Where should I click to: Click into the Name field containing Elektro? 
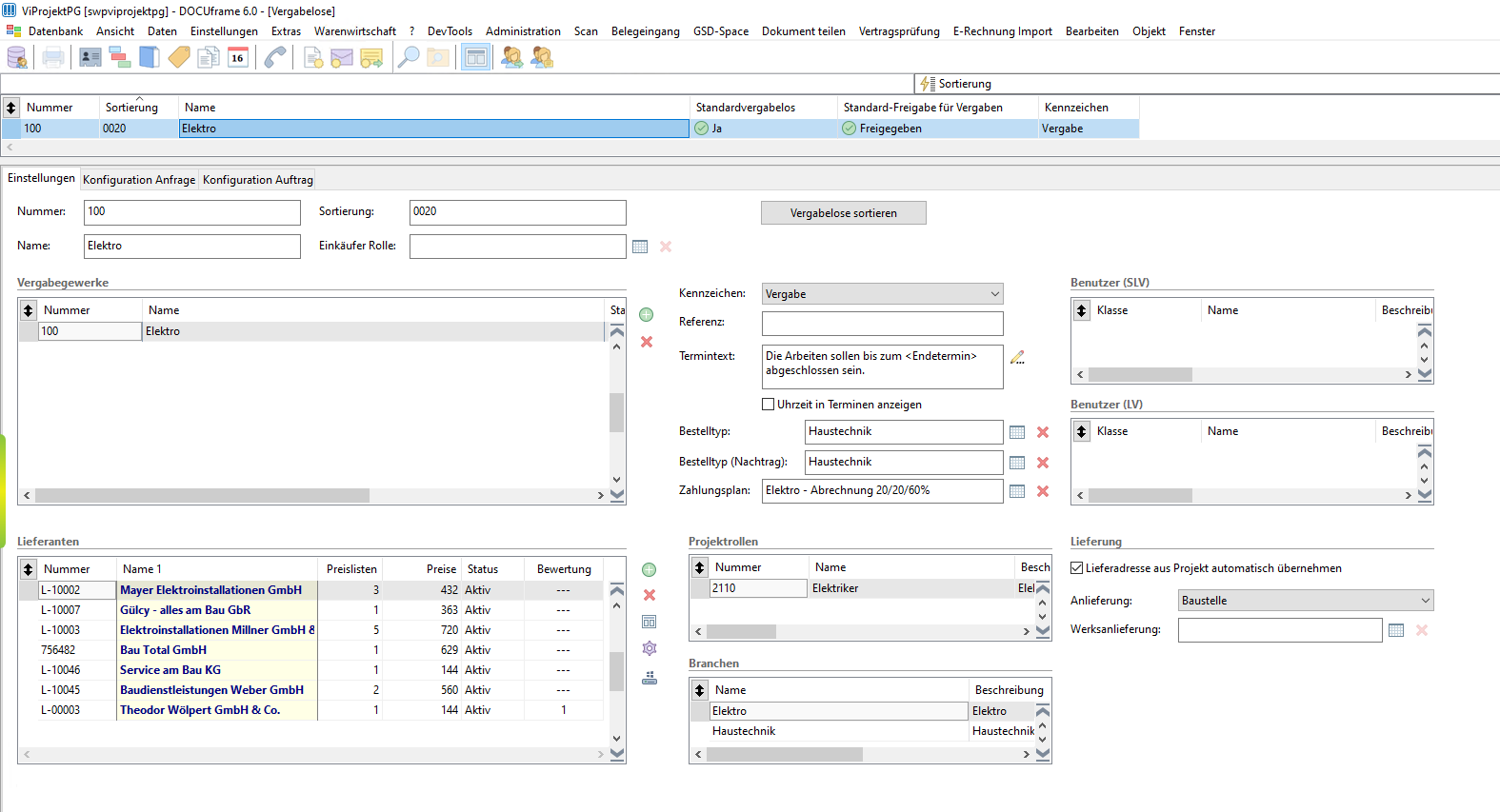tap(192, 246)
